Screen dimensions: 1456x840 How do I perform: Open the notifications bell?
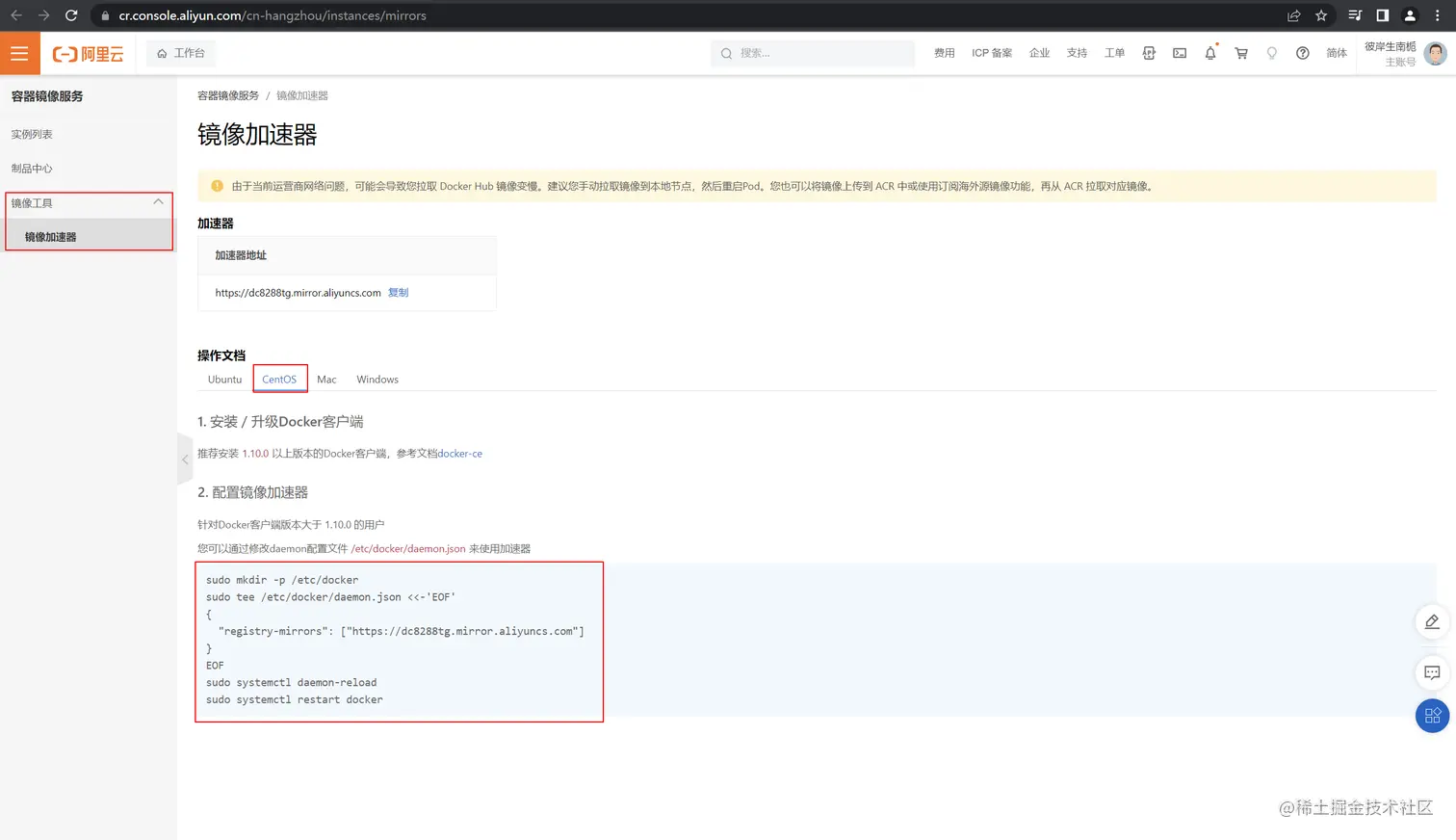[1210, 54]
